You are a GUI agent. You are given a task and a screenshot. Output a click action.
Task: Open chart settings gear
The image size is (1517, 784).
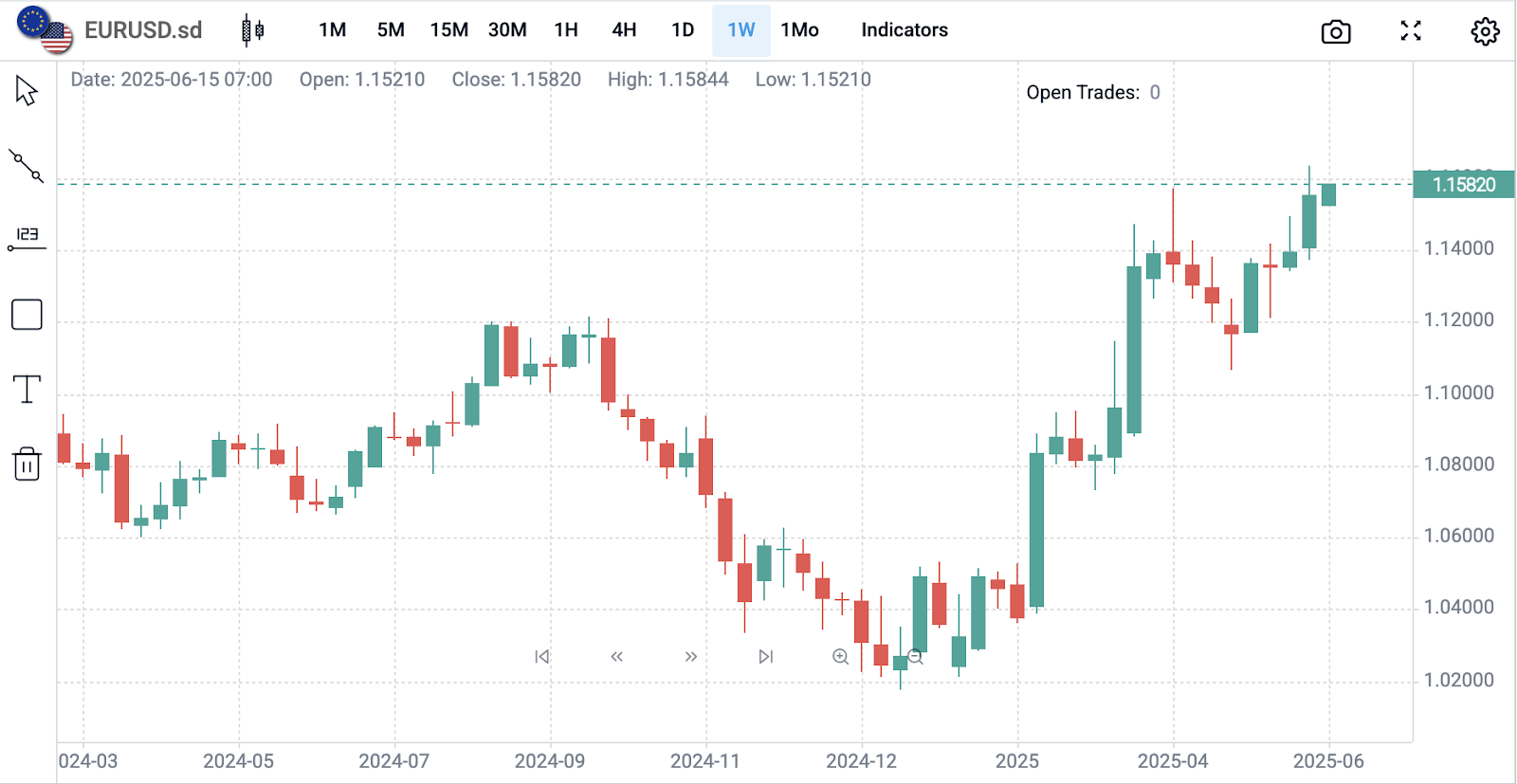(x=1485, y=31)
